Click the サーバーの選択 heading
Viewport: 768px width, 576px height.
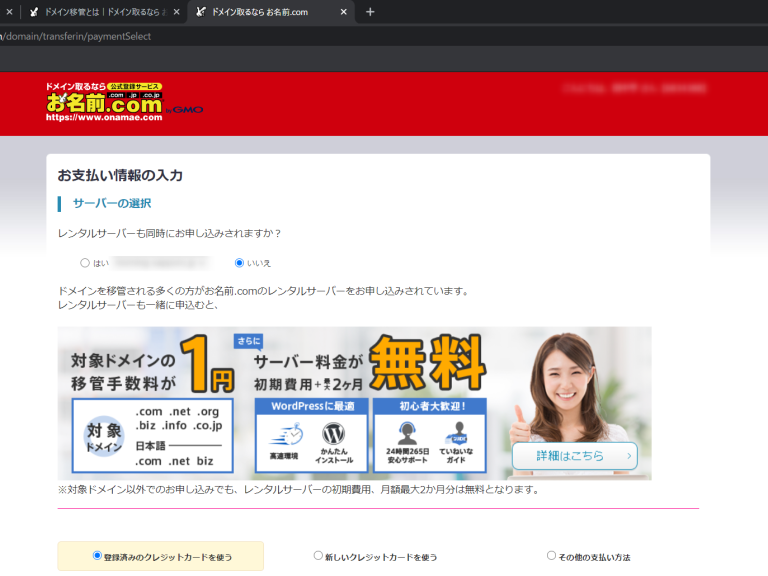pos(112,203)
